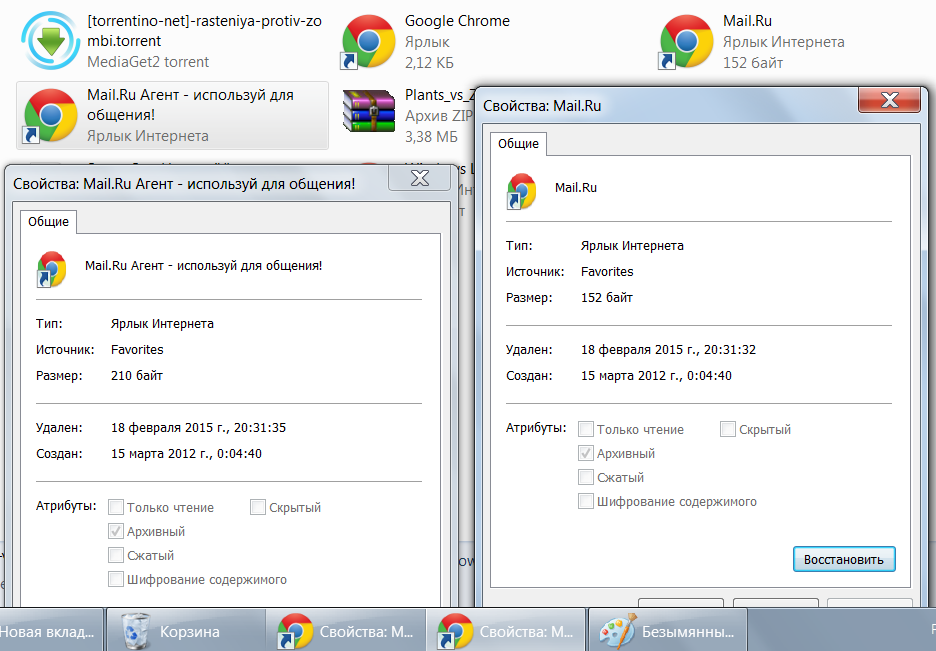Select Общие tab in Mail.Ru Агент properties
The width and height of the screenshot is (936, 651).
(x=48, y=221)
